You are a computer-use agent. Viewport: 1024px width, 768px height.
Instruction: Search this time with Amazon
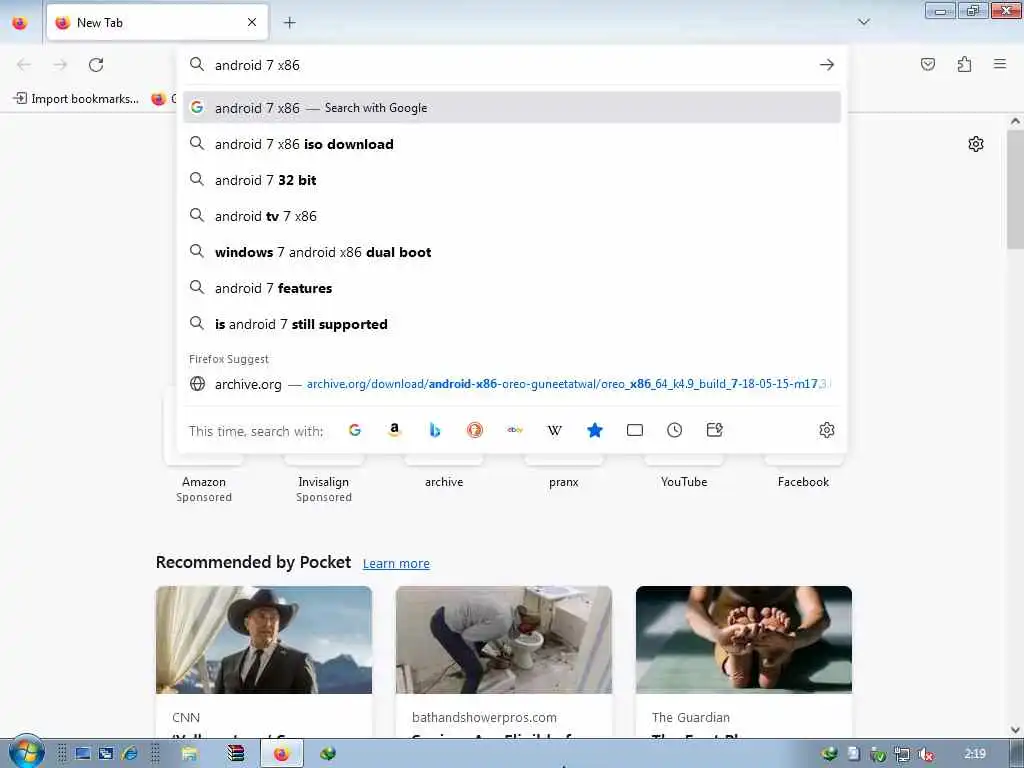click(x=394, y=430)
